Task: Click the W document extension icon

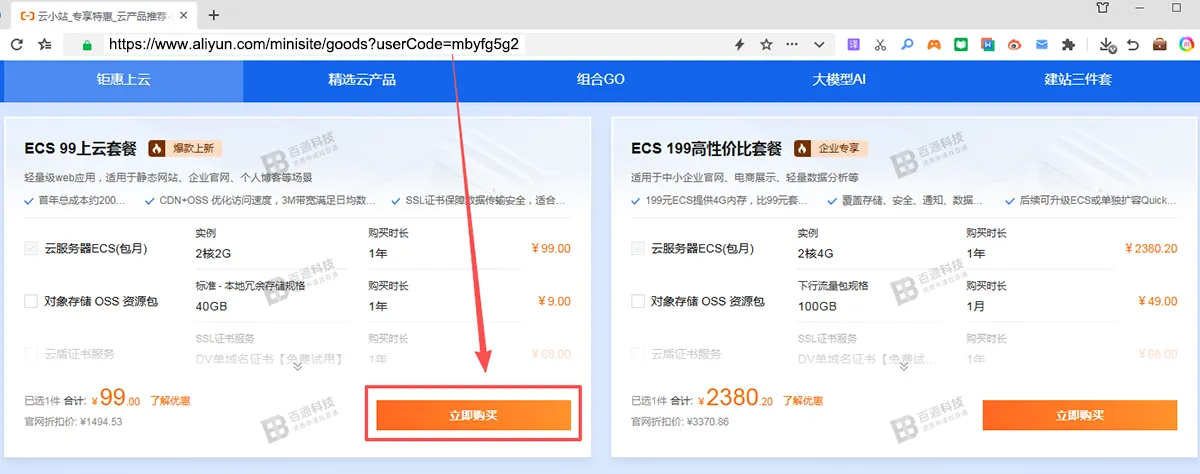Action: (988, 45)
